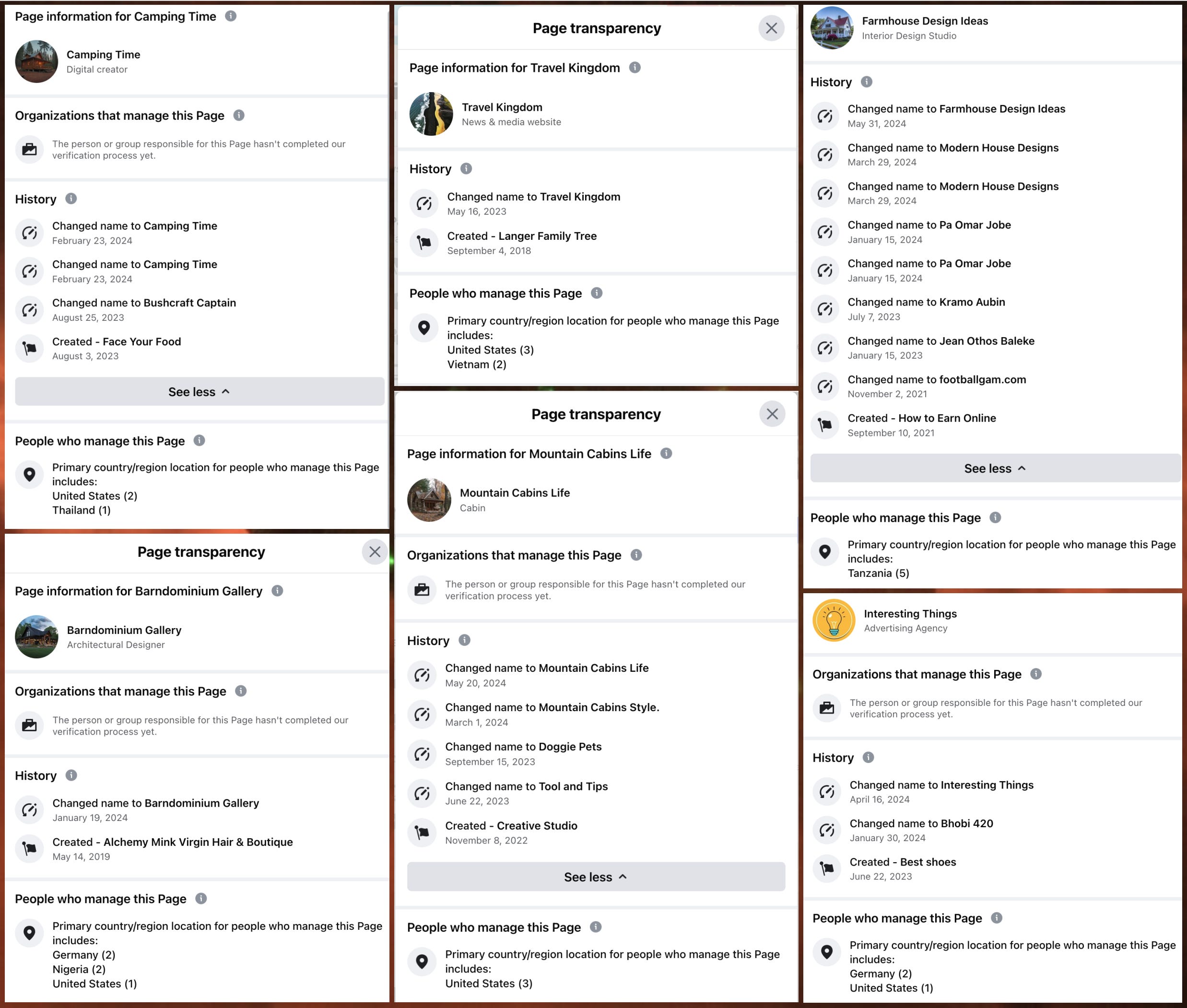Click briefcase icon in Barndominium organizations section
This screenshot has height=1008, width=1187.
[30, 726]
